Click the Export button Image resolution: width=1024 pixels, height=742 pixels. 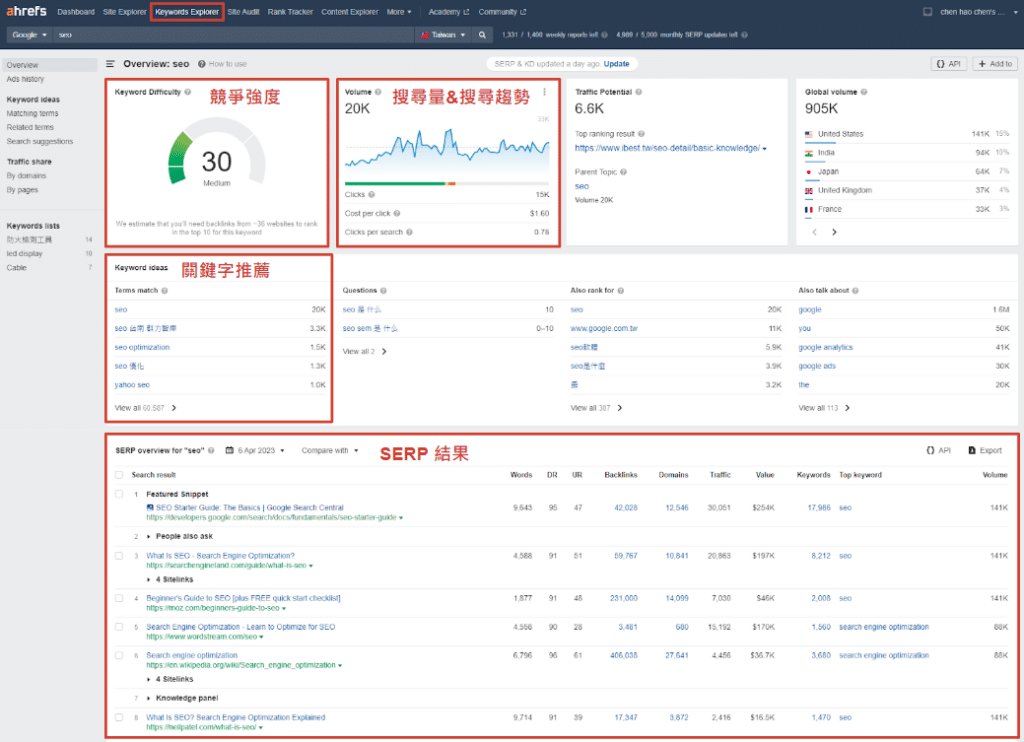tap(985, 451)
